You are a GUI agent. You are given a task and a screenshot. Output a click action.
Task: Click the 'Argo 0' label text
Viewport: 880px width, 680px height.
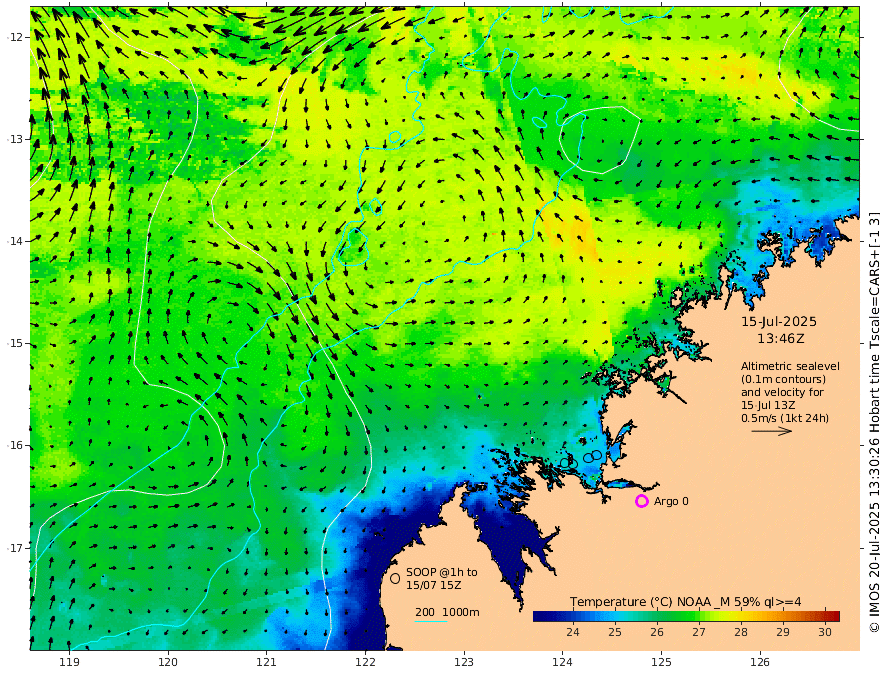671,501
